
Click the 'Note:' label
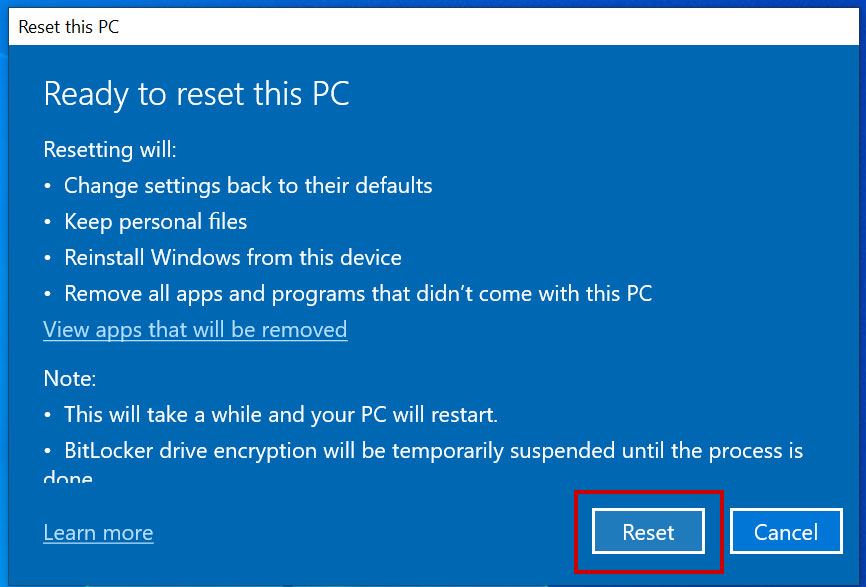(x=70, y=379)
